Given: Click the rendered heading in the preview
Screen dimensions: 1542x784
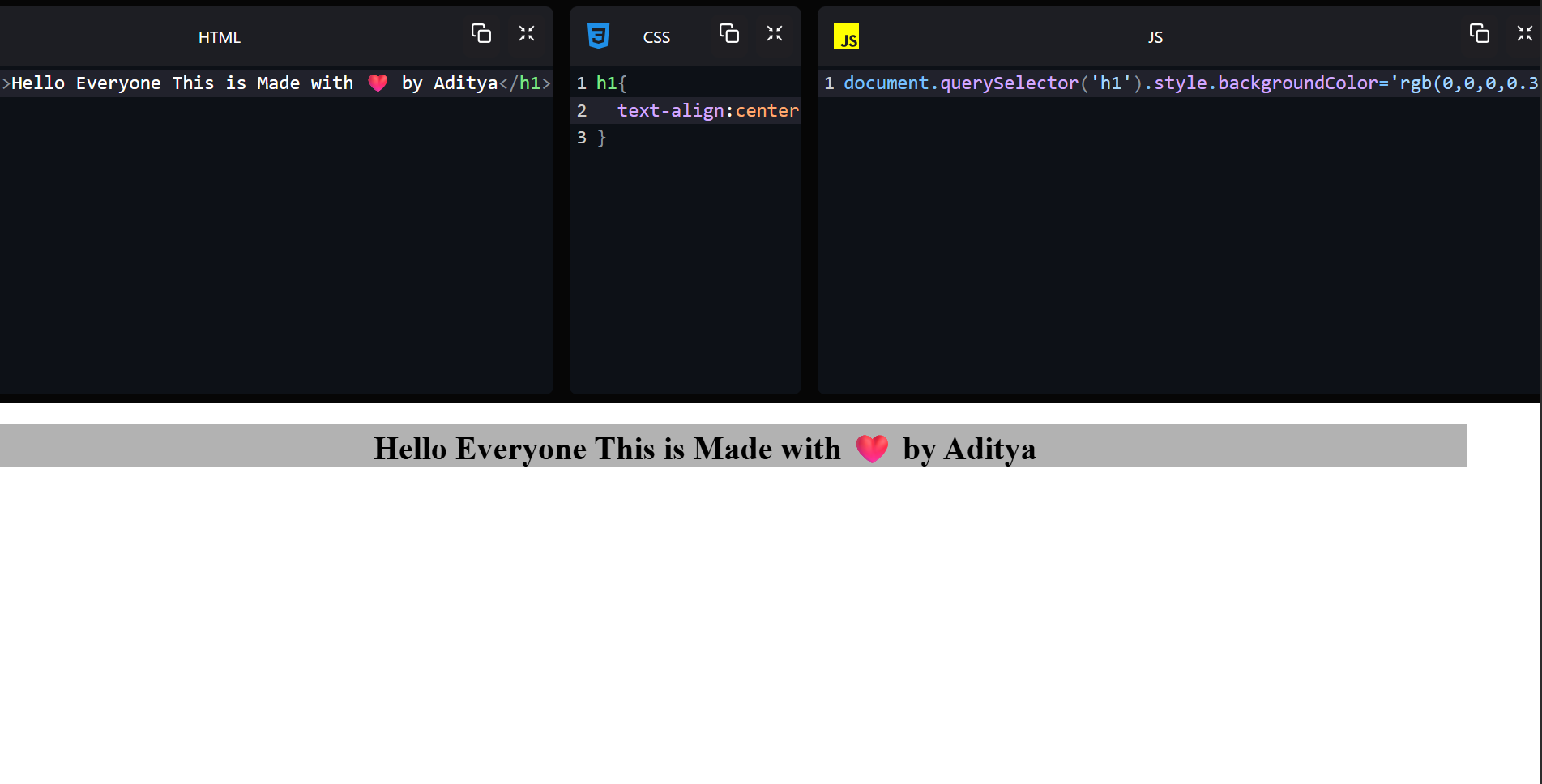Looking at the screenshot, I should point(733,446).
